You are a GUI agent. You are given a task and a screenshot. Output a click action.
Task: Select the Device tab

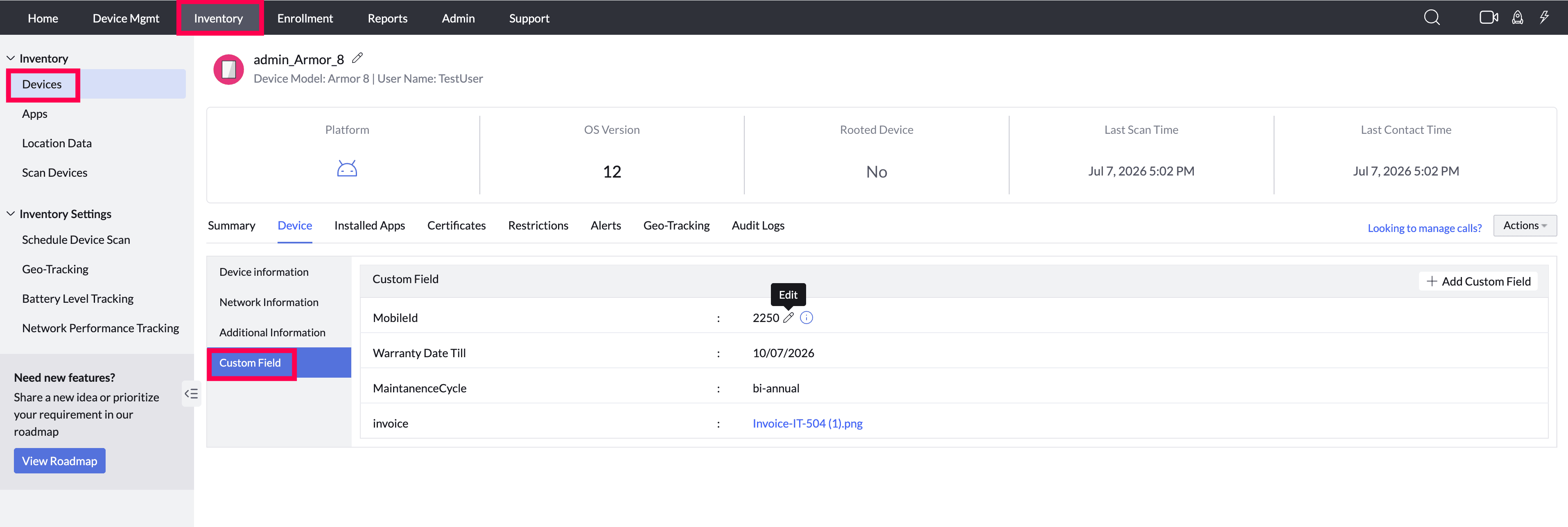pos(295,226)
